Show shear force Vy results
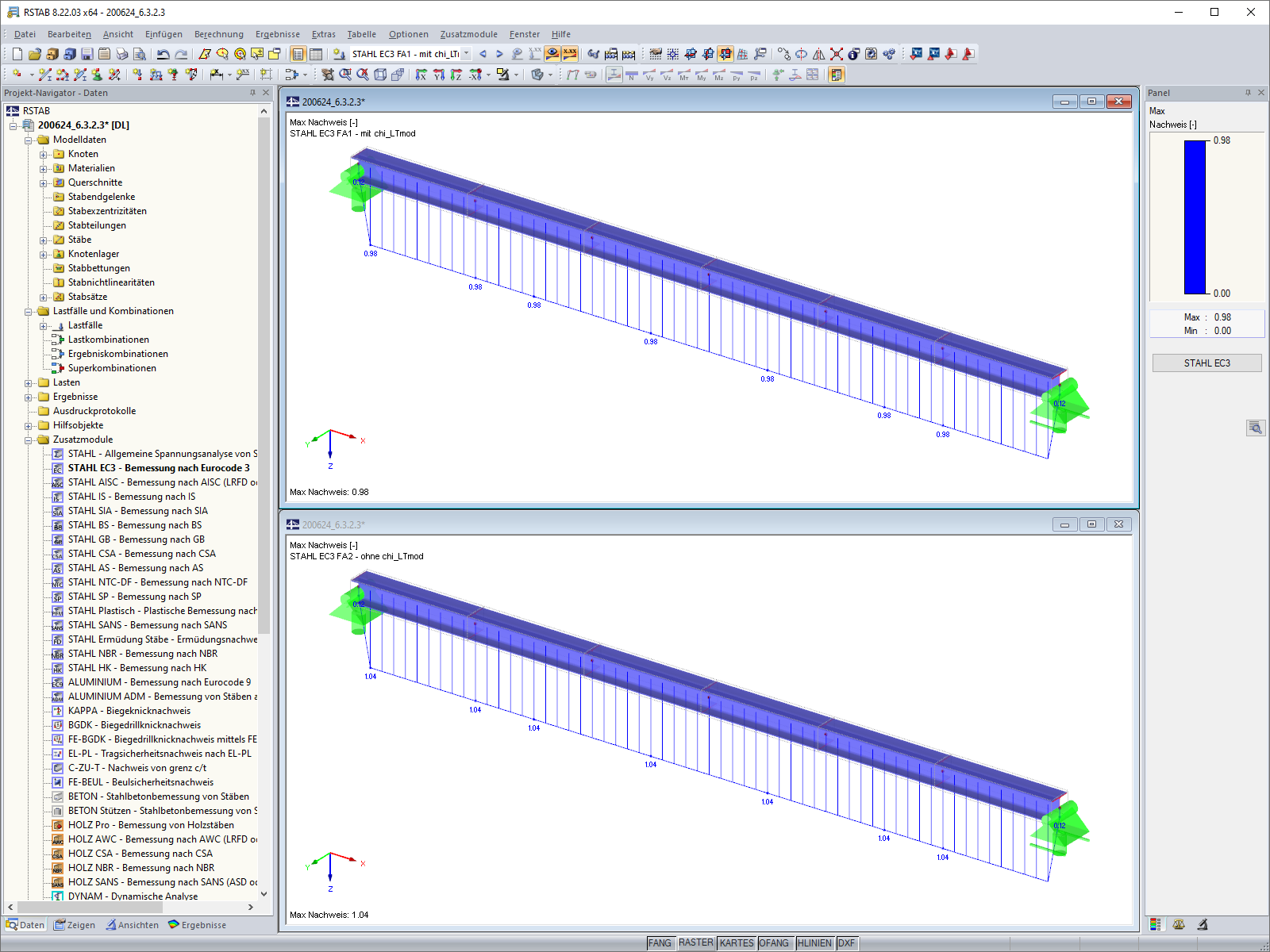Image resolution: width=1270 pixels, height=952 pixels. (x=649, y=75)
